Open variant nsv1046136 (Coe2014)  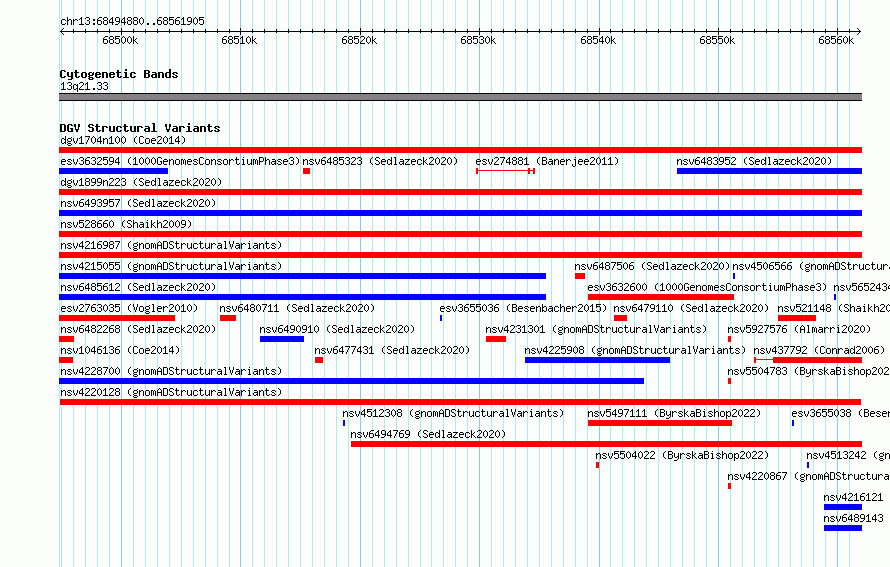tap(120, 350)
